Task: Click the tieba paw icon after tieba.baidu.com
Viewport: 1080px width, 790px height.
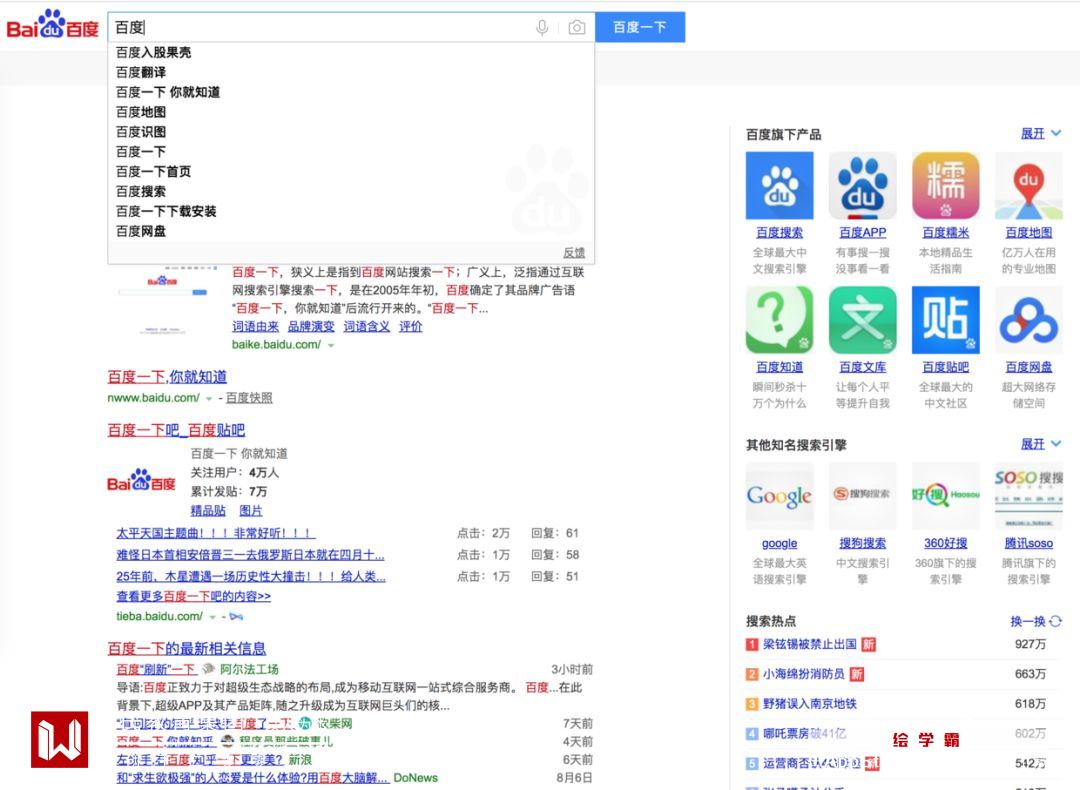Action: pos(236,616)
